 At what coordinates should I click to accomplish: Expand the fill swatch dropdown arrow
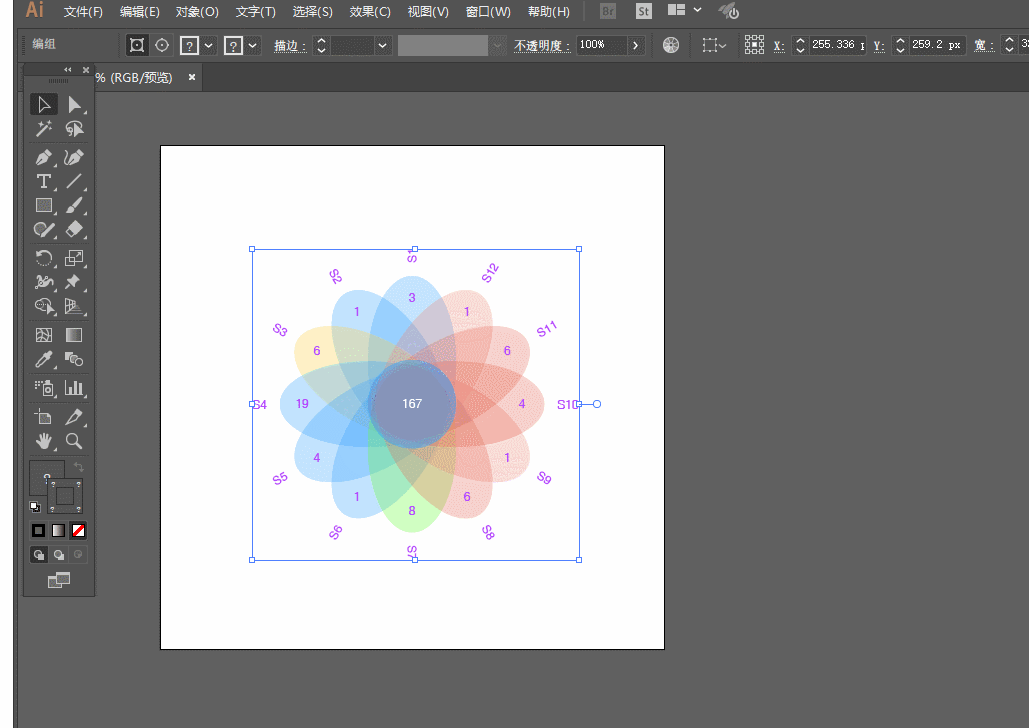point(209,45)
